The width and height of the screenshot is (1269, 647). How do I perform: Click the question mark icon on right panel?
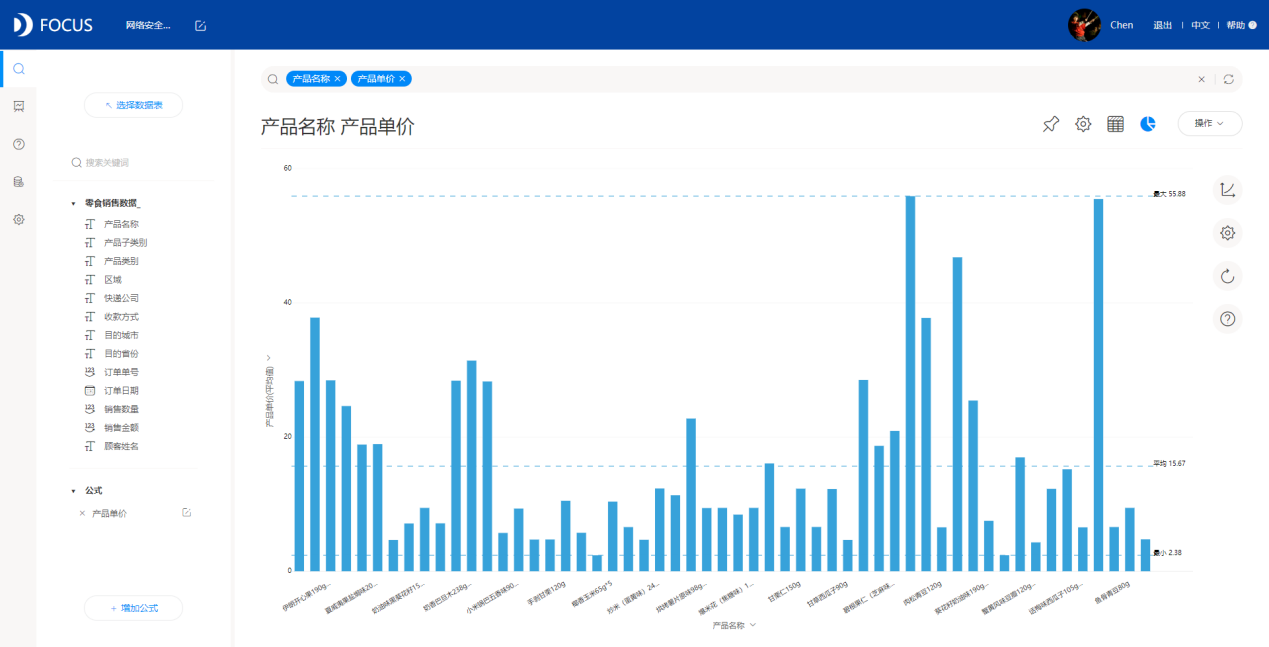coord(1227,318)
